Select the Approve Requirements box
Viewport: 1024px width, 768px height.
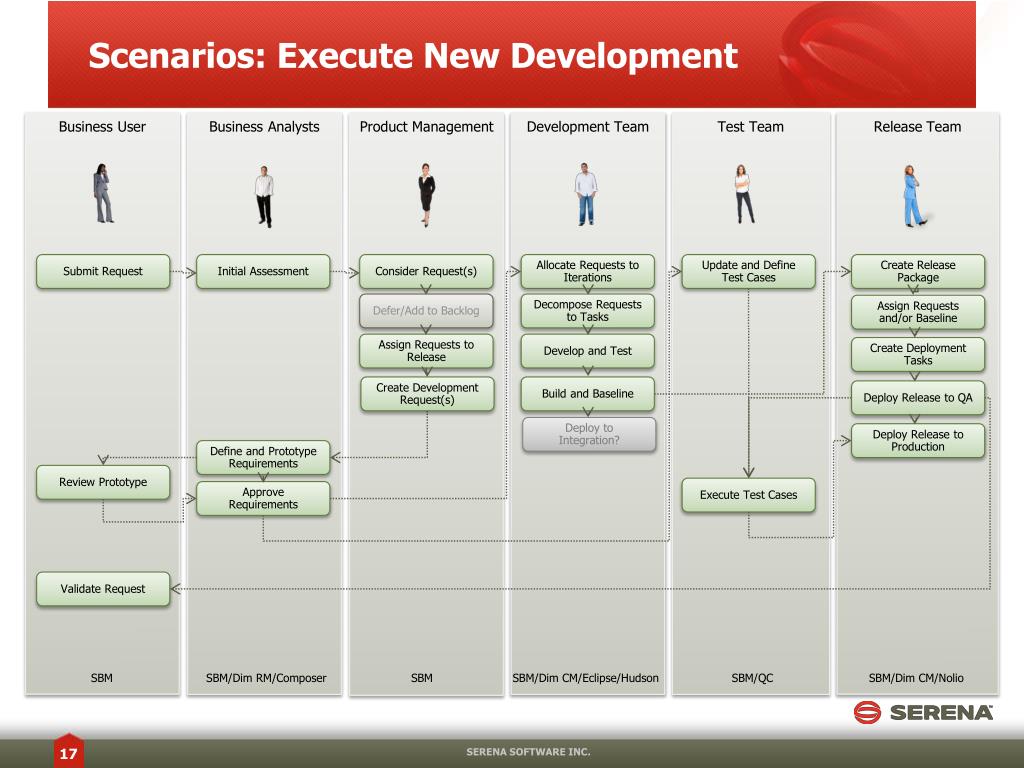tap(263, 498)
